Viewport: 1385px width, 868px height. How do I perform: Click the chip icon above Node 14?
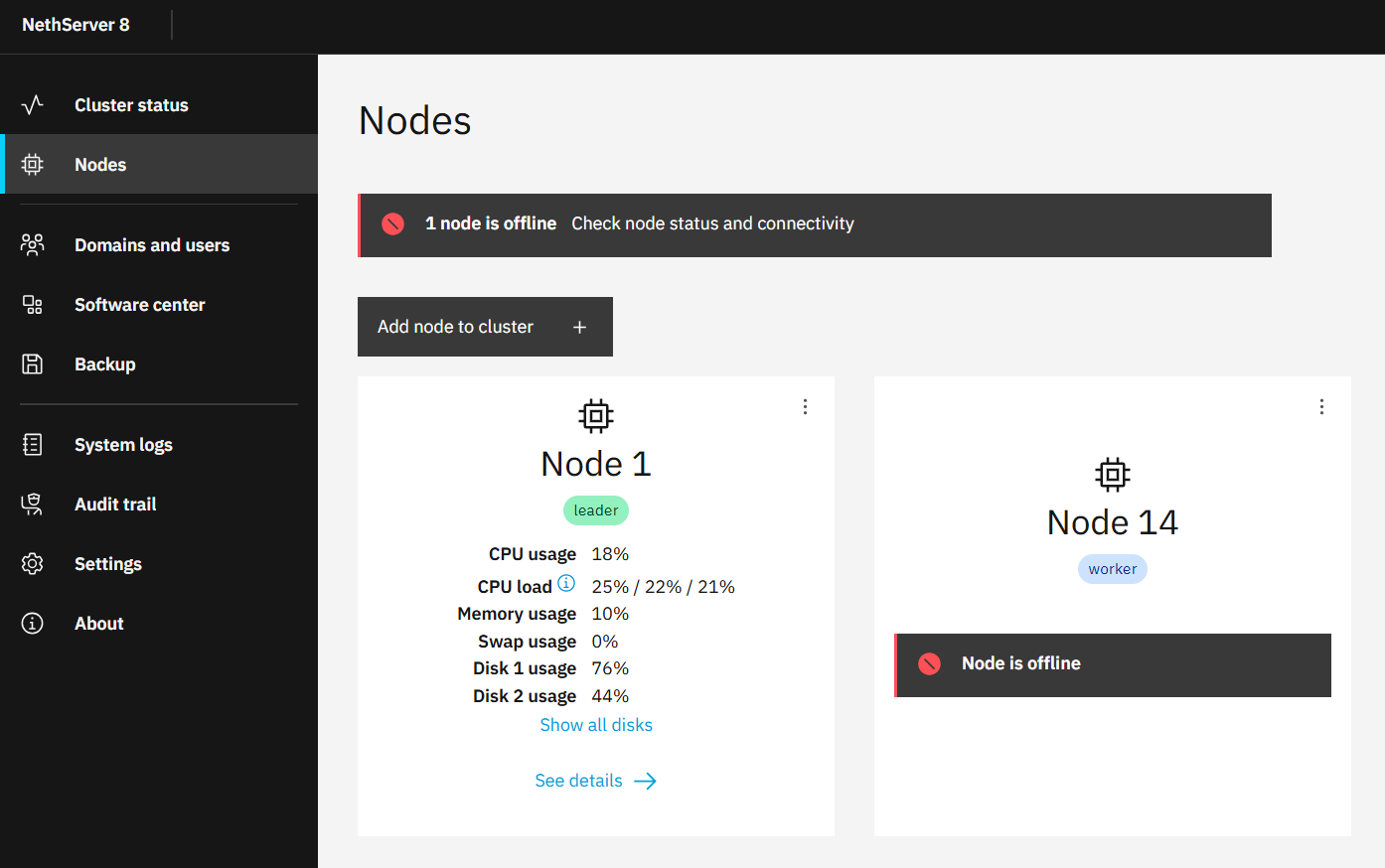click(x=1113, y=475)
